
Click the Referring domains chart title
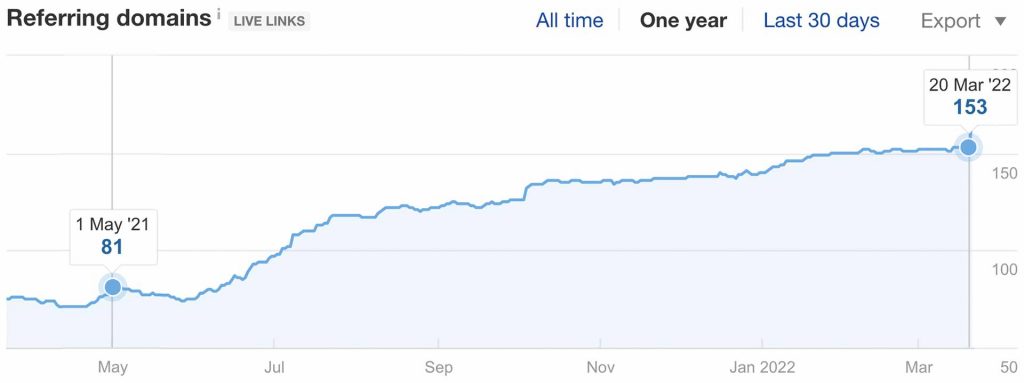(x=108, y=18)
